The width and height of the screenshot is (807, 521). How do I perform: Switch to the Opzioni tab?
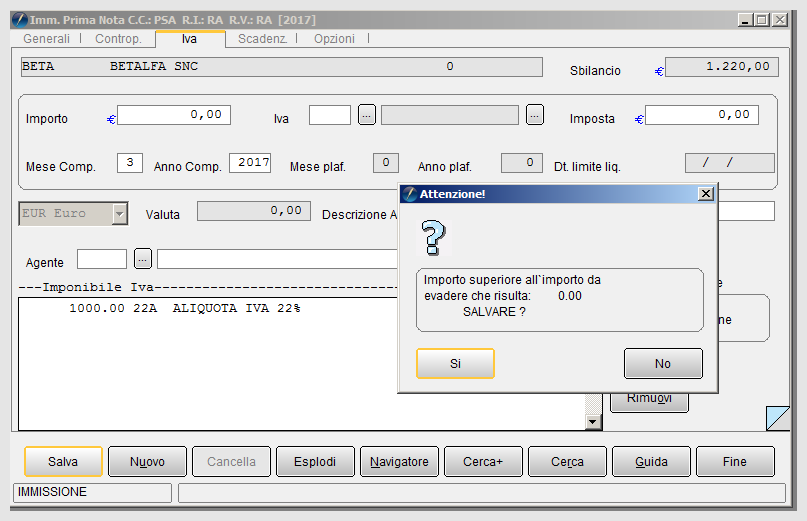335,39
